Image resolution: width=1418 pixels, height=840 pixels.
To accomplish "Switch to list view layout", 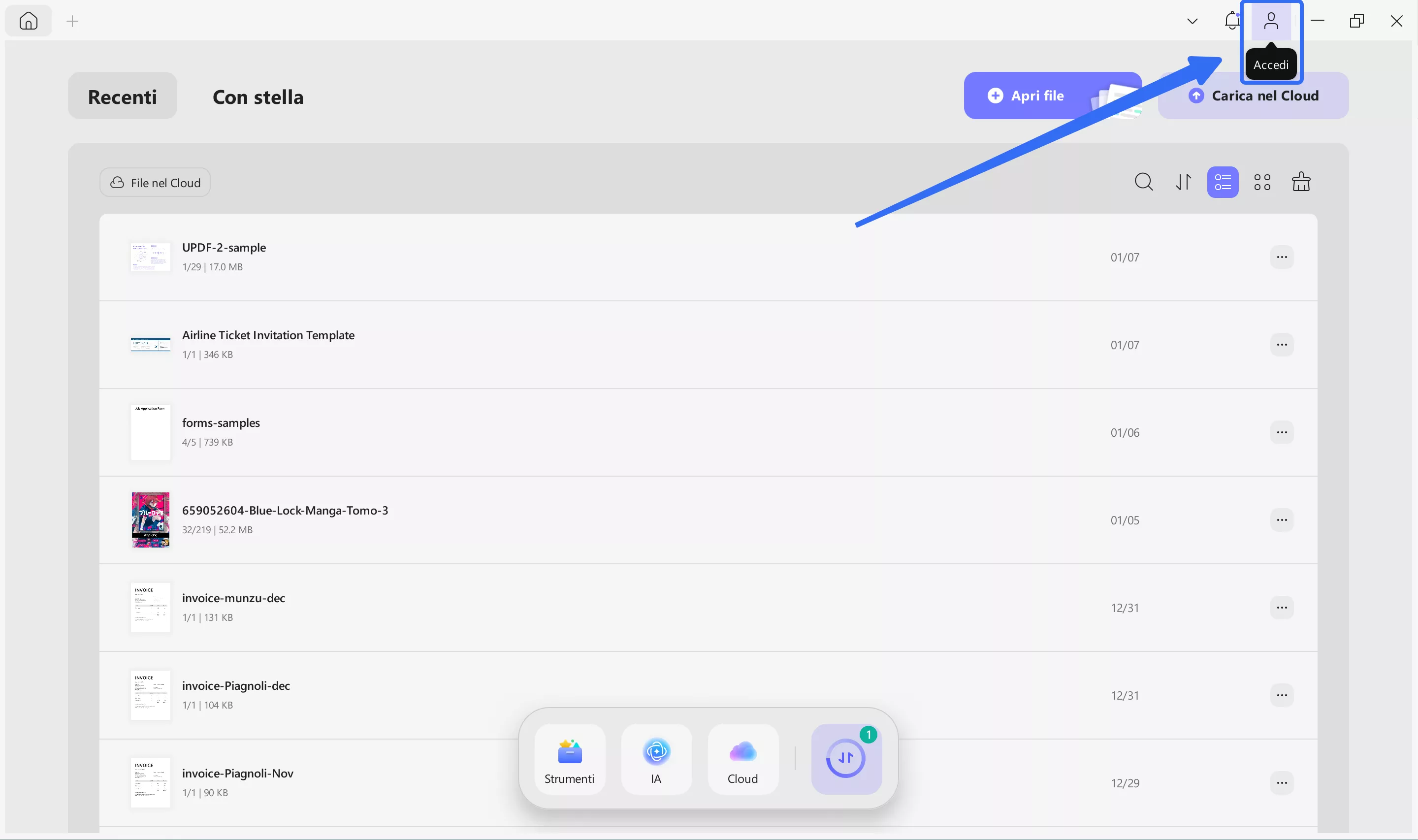I will coord(1222,182).
